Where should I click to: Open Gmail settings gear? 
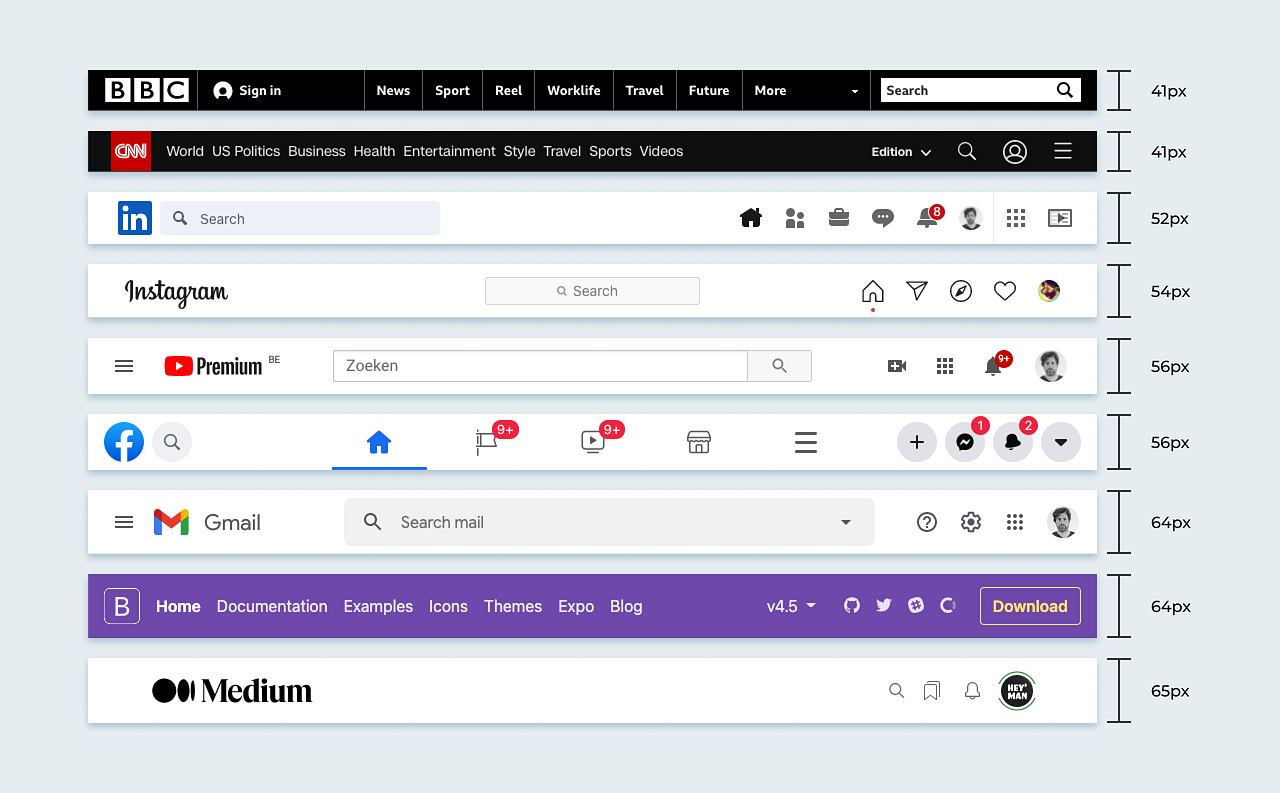pyautogui.click(x=971, y=522)
